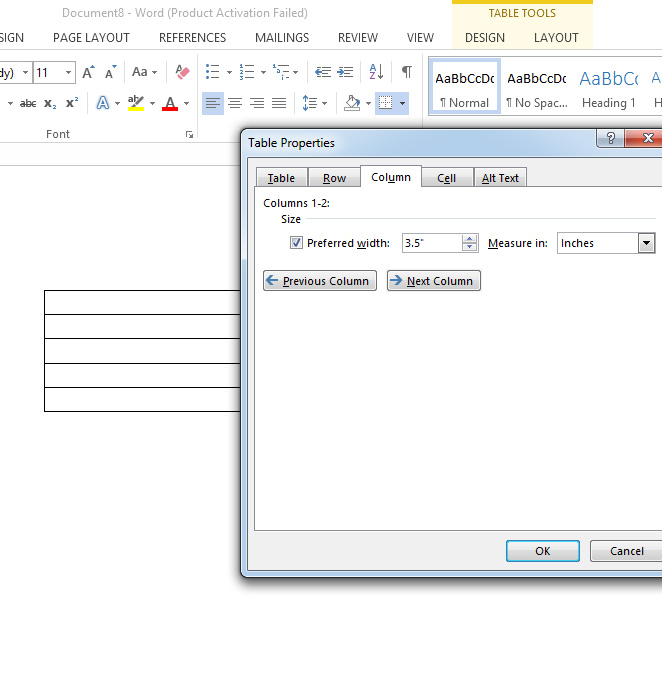Increase preferred width with up spinner
This screenshot has height=688, width=662.
tap(469, 239)
